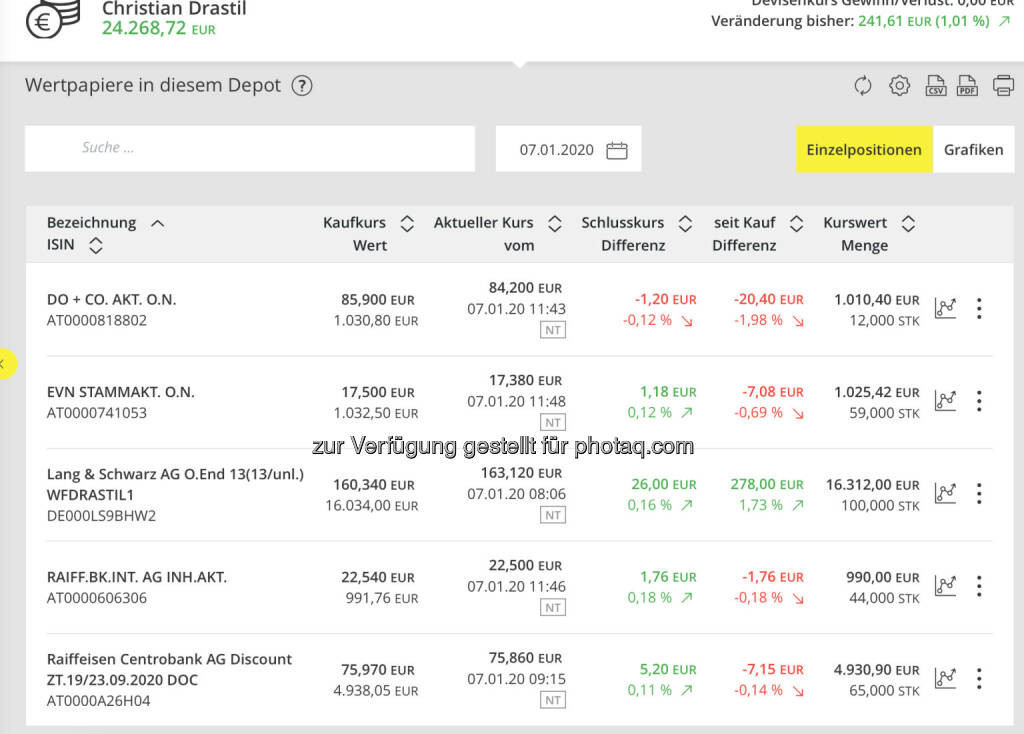This screenshot has width=1024, height=734.
Task: Toggle sort order for seit Kauf column
Action: [796, 223]
